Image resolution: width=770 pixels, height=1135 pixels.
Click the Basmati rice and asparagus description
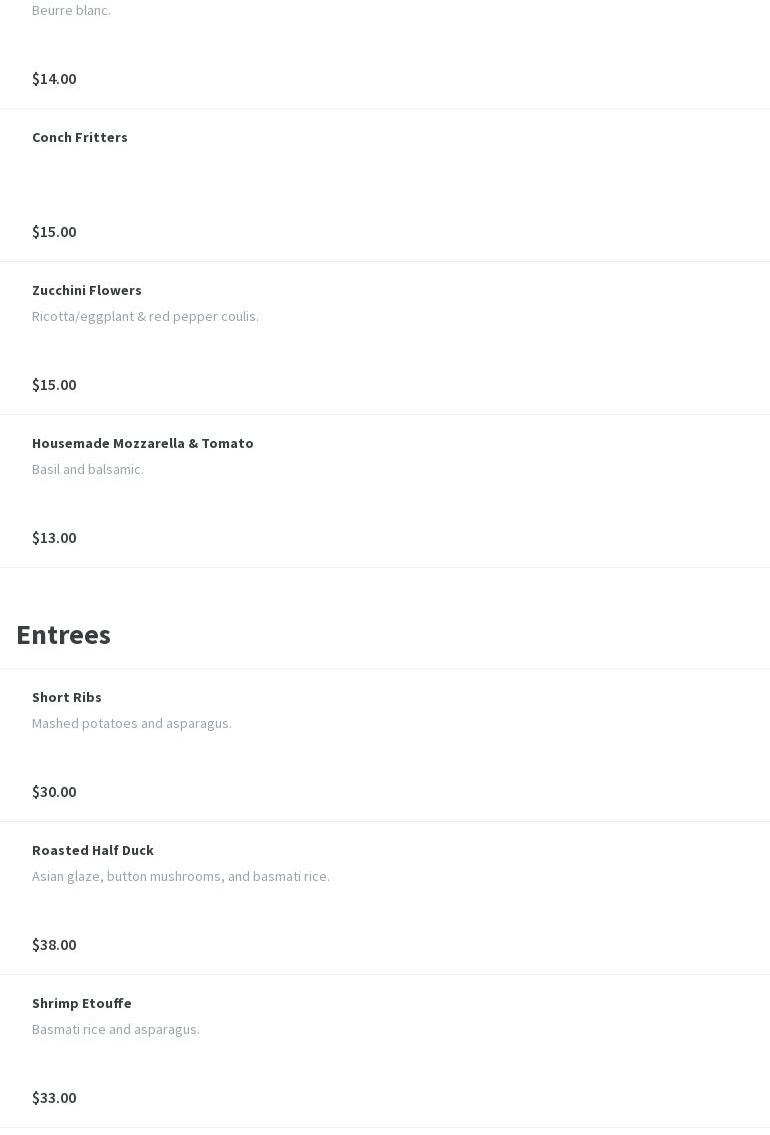[x=116, y=1029]
